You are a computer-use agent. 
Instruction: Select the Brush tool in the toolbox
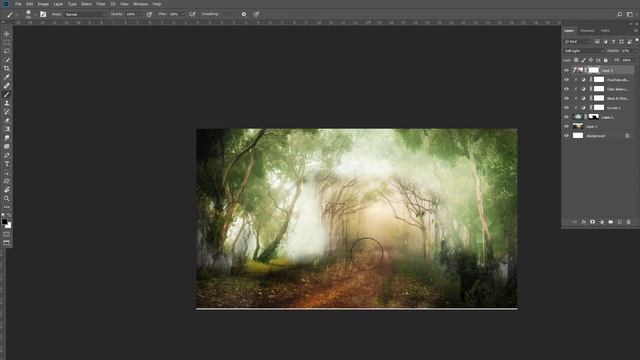coord(7,95)
